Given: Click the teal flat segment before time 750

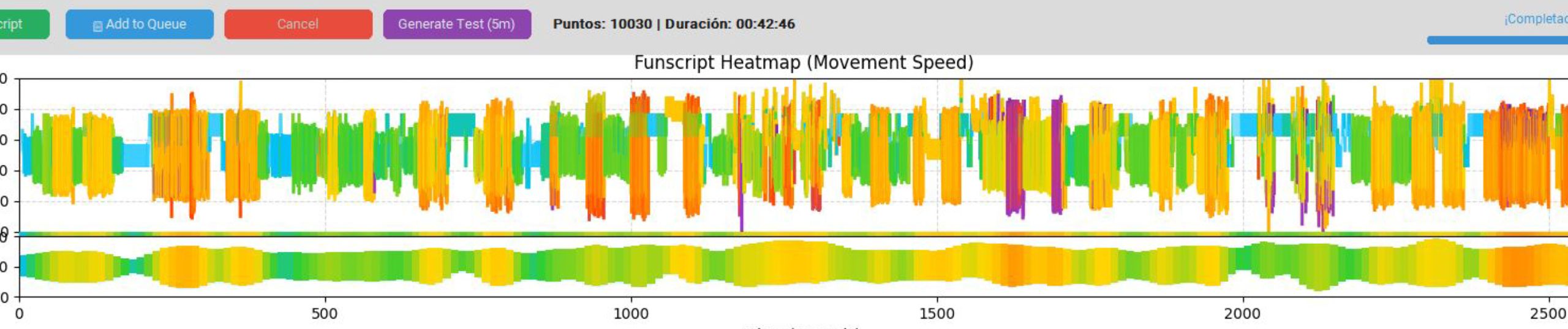Looking at the screenshot, I should tap(461, 125).
